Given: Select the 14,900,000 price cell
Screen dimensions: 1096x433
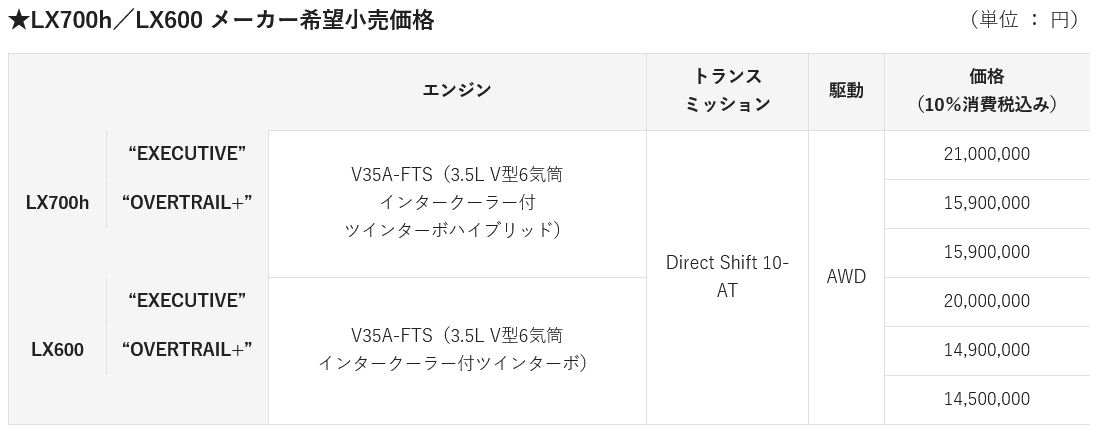Looking at the screenshot, I should (x=986, y=350).
